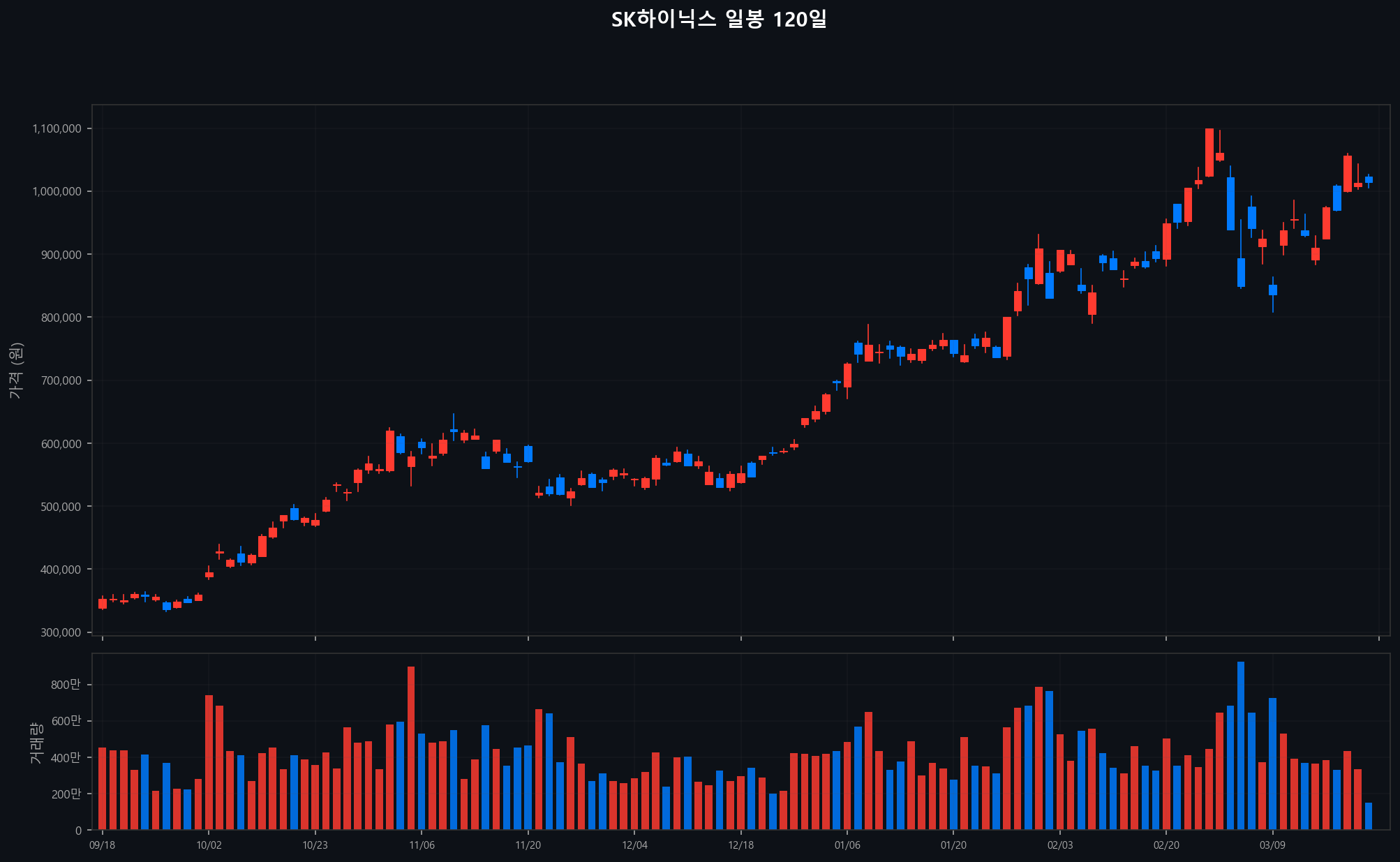This screenshot has width=1400, height=862.
Task: Click the 가격 (원) y-axis title
Action: click(16, 371)
